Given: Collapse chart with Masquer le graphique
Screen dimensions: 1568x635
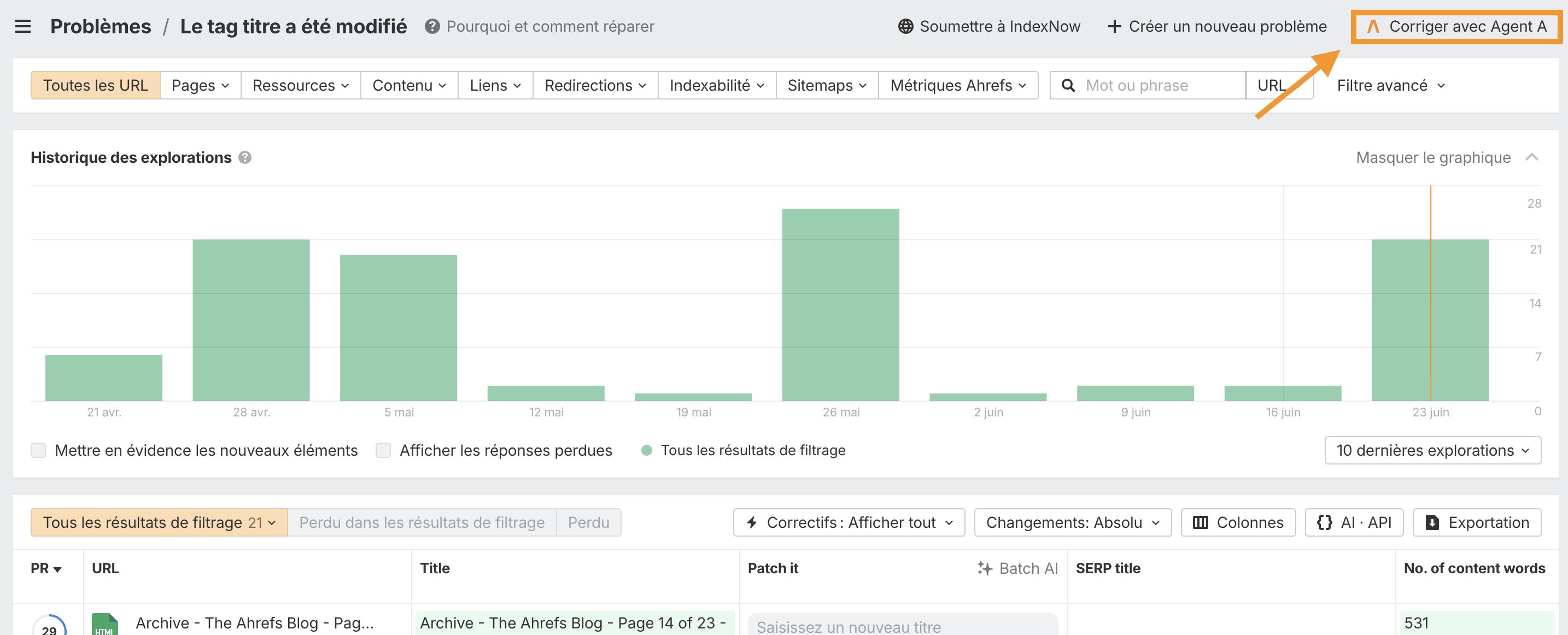Looking at the screenshot, I should point(1447,157).
